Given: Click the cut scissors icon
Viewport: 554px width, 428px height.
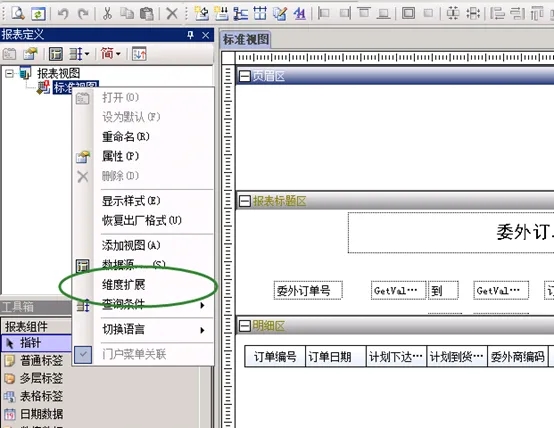Looking at the screenshot, I should [107, 13].
